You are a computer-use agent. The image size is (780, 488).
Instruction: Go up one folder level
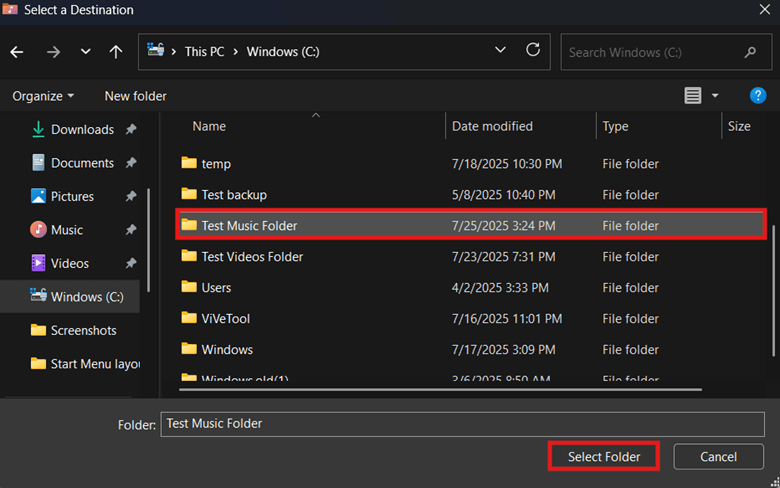pyautogui.click(x=116, y=52)
